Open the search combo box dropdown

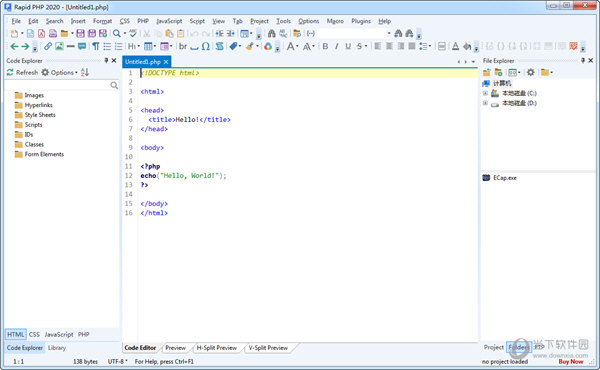click(389, 34)
